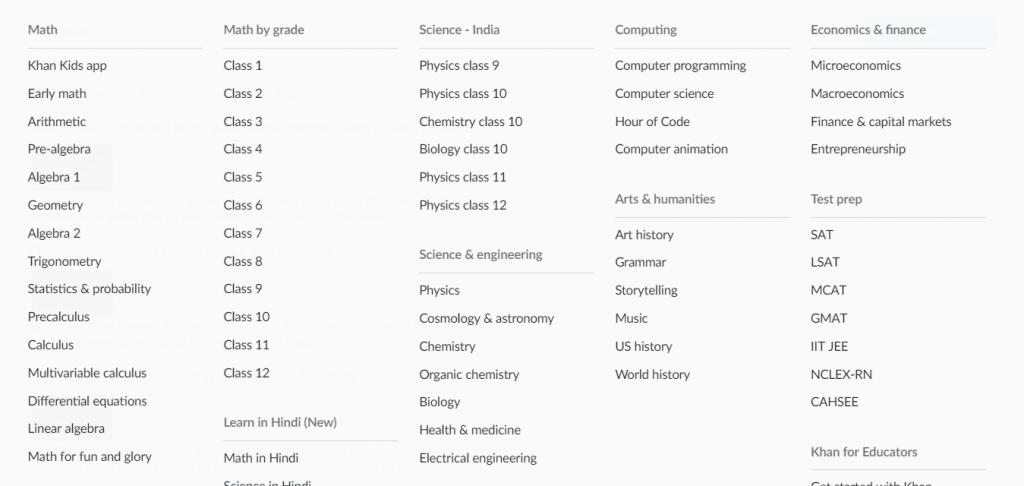
Task: Select Class 12 math grade
Action: (x=246, y=373)
